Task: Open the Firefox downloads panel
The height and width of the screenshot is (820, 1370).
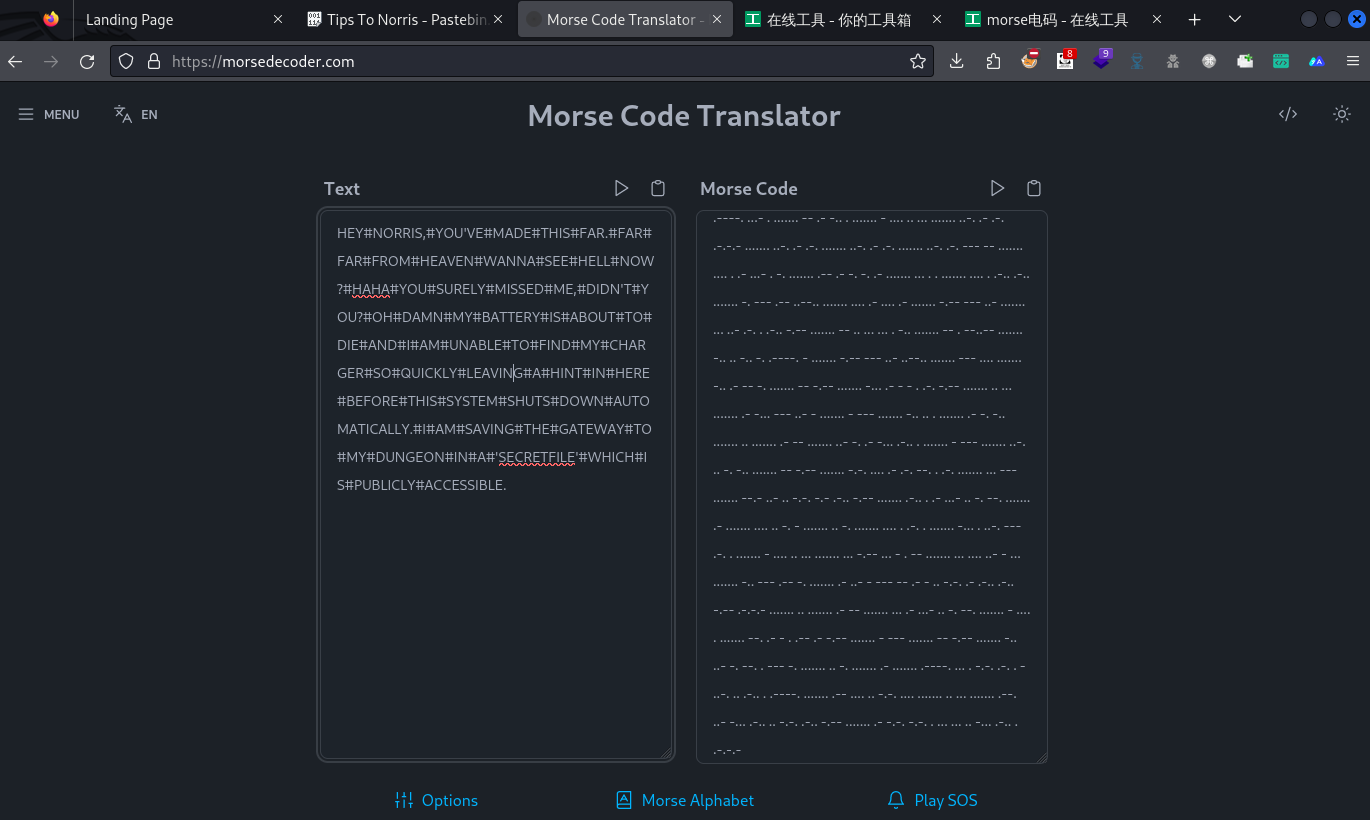Action: point(957,61)
